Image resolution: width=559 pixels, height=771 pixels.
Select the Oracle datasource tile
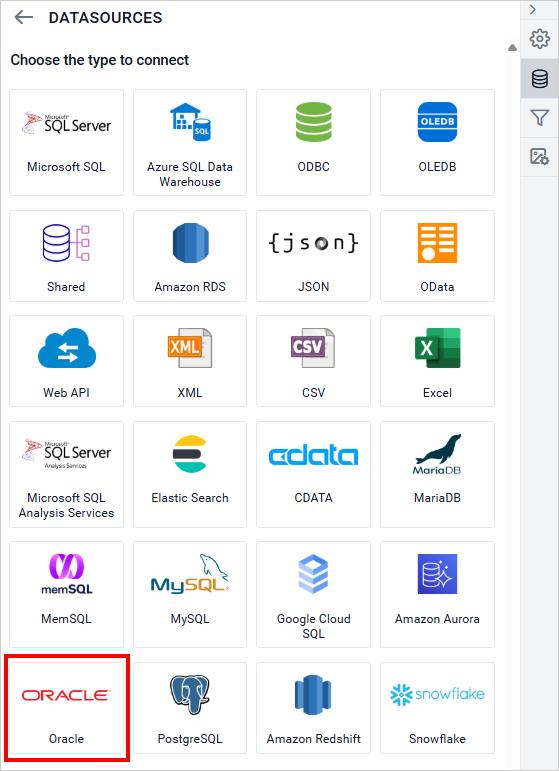(x=66, y=708)
